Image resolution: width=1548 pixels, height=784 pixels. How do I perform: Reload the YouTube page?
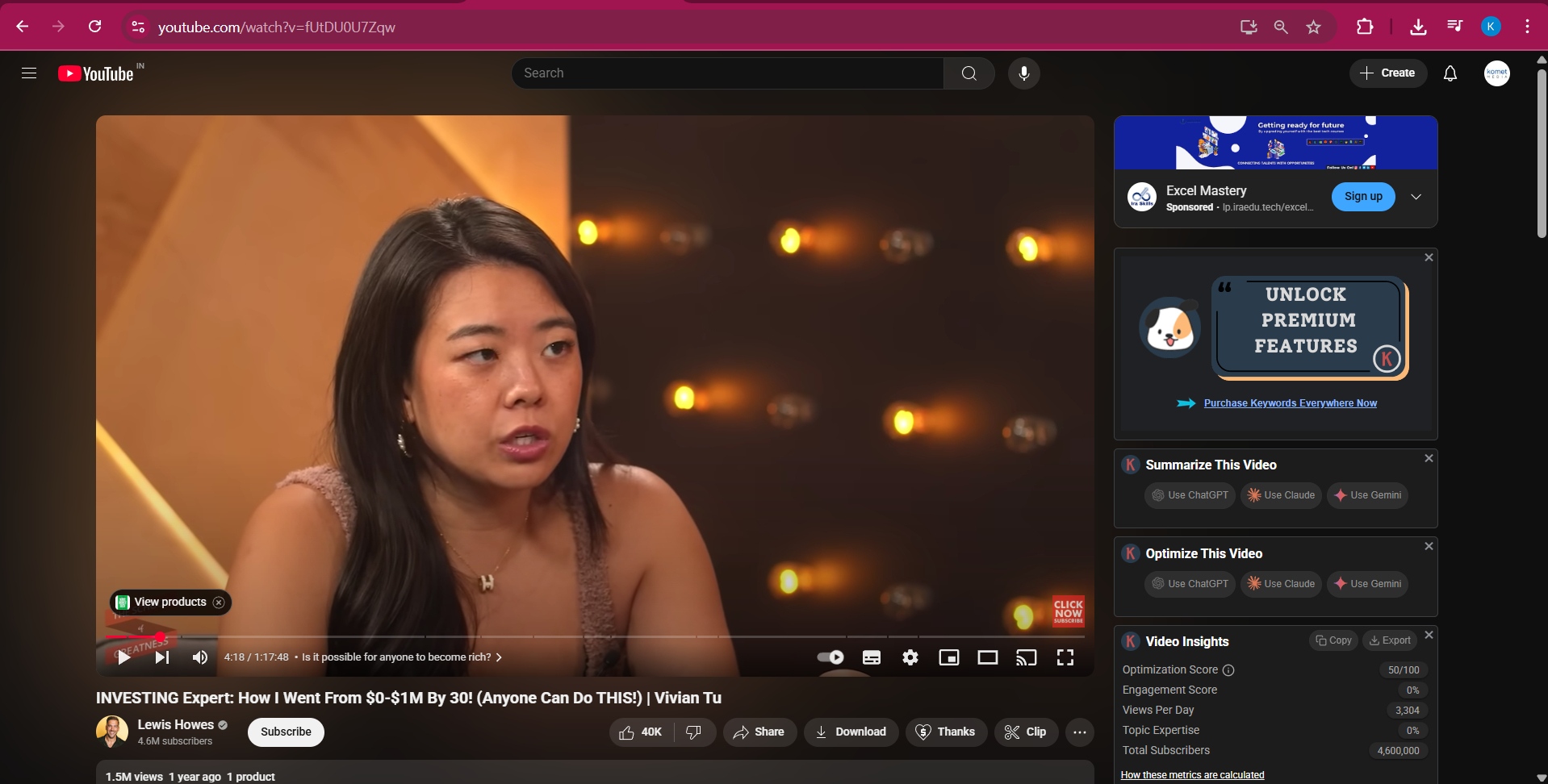[95, 27]
